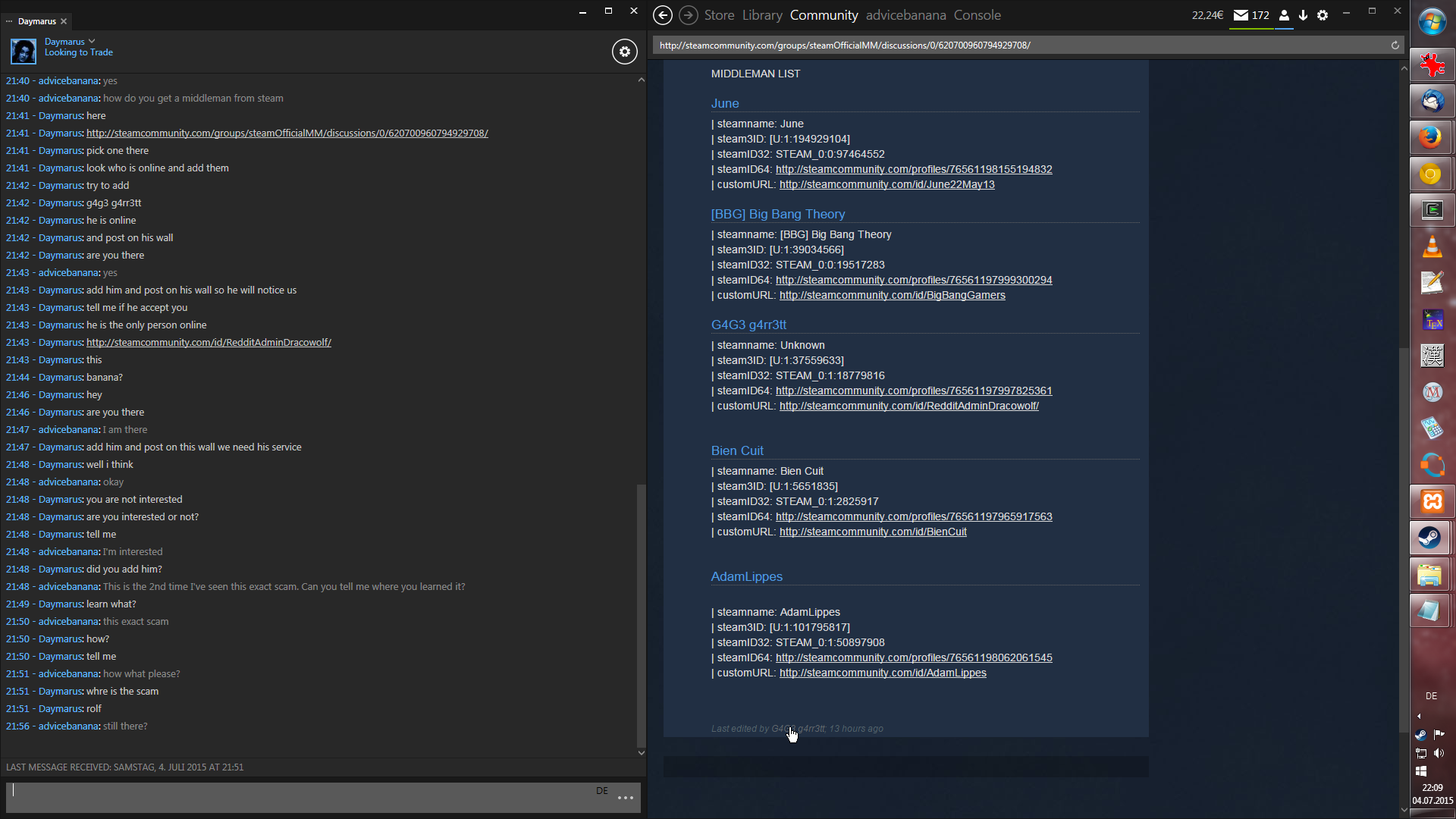Expand chat tab list ellipsis

(x=9, y=21)
